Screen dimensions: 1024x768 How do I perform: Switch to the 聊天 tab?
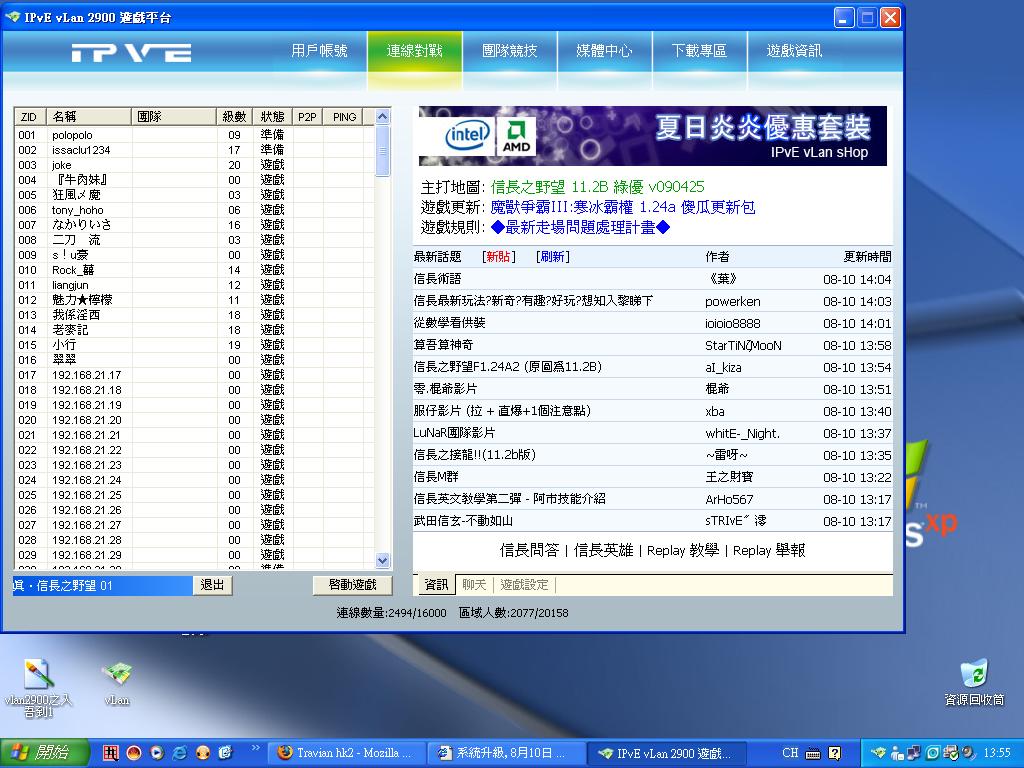[x=473, y=585]
